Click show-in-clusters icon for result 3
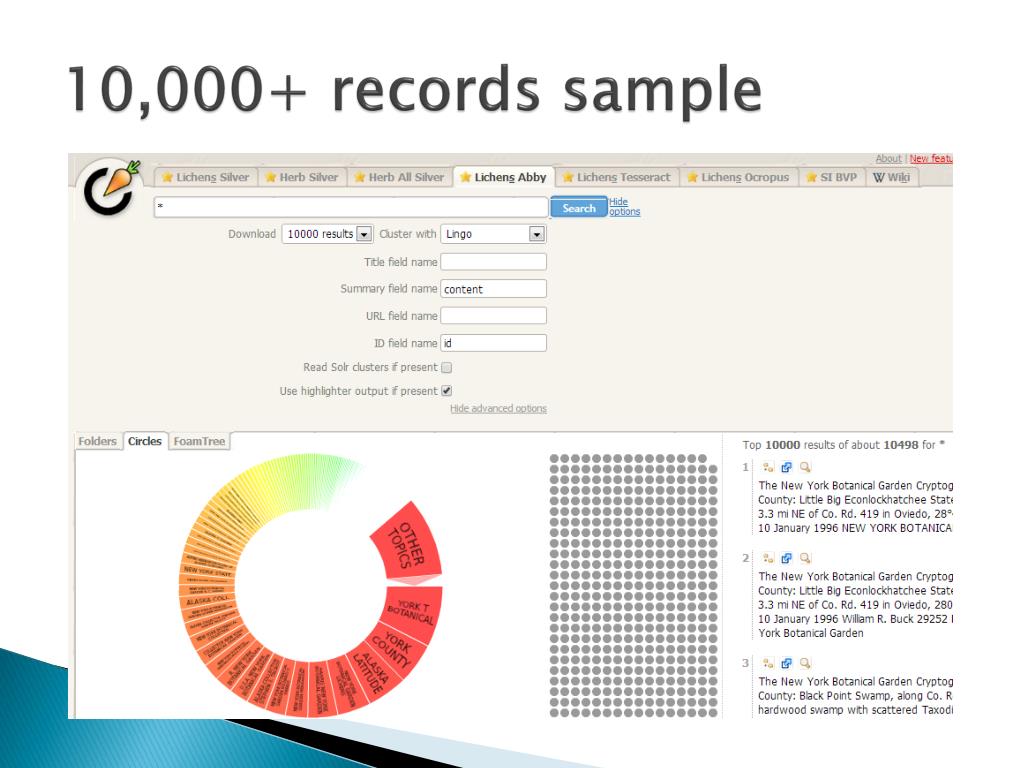1024x768 pixels. pos(768,664)
